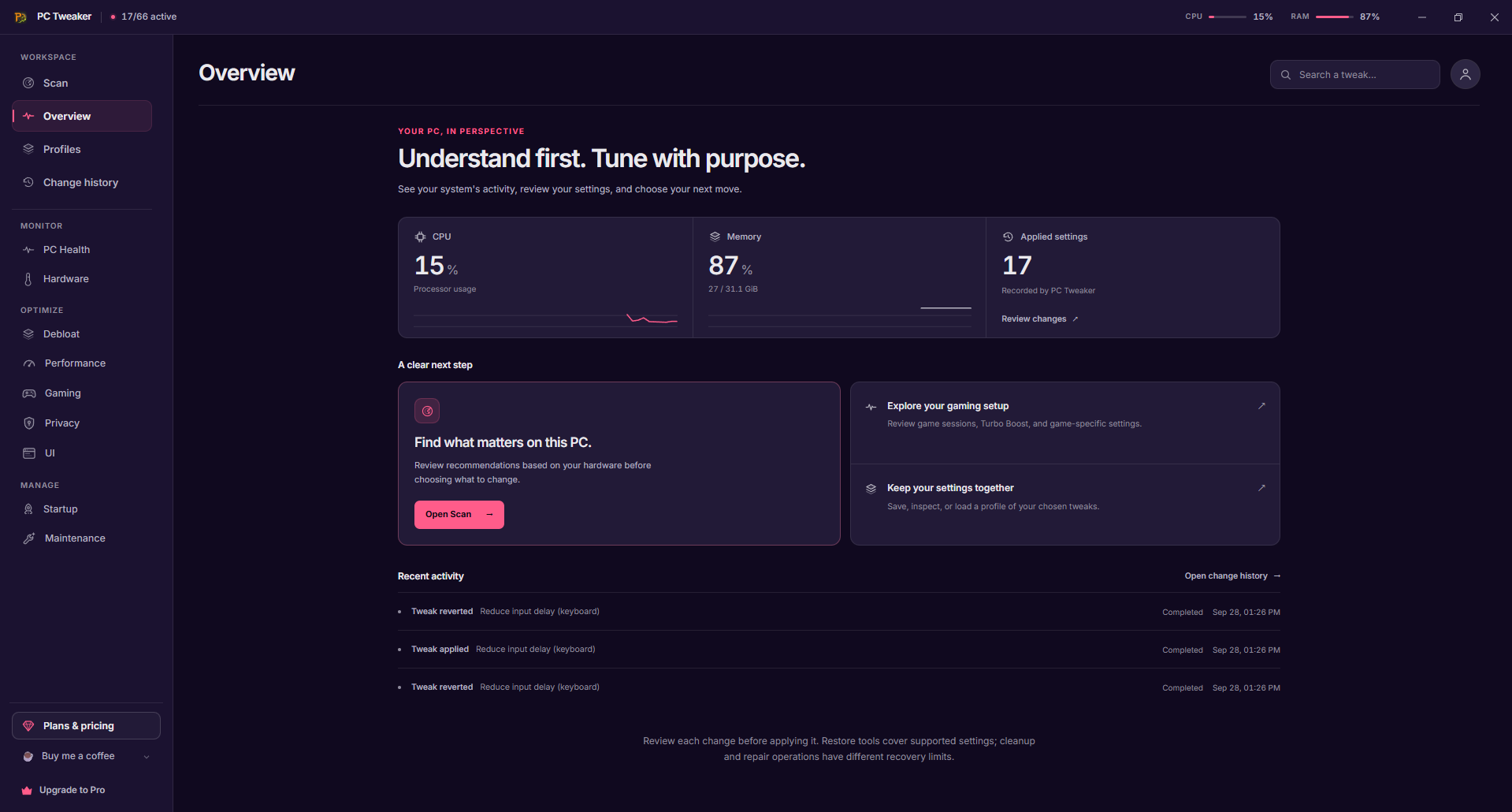Click the pink scan icon in next-step card
The image size is (1512, 812).
(x=427, y=411)
